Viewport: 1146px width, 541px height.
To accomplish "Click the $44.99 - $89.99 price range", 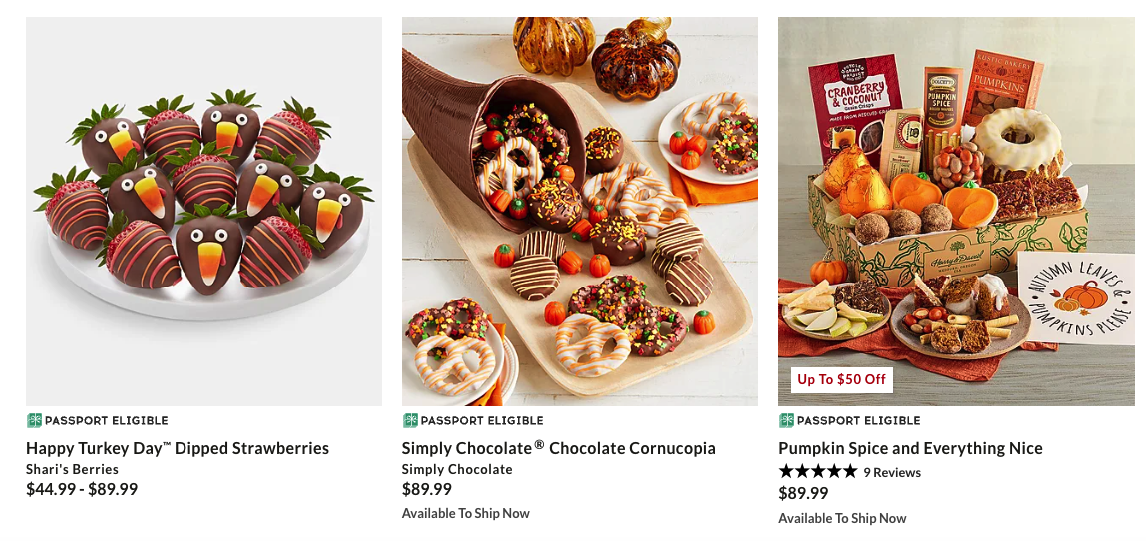I will click(x=82, y=489).
